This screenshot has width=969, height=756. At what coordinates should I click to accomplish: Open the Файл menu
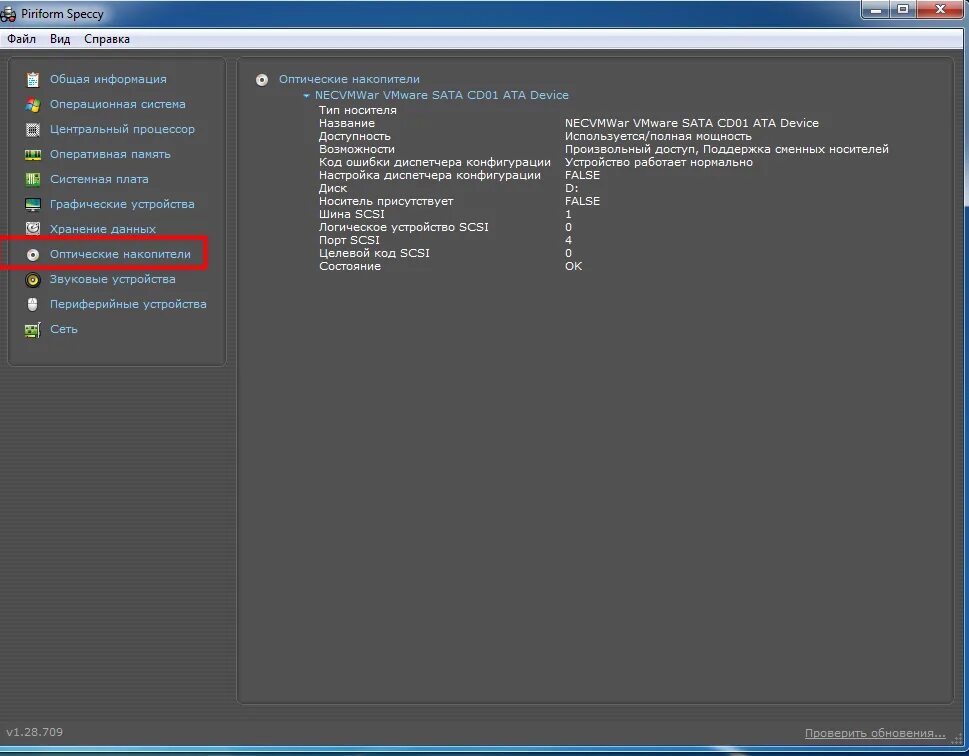click(22, 39)
